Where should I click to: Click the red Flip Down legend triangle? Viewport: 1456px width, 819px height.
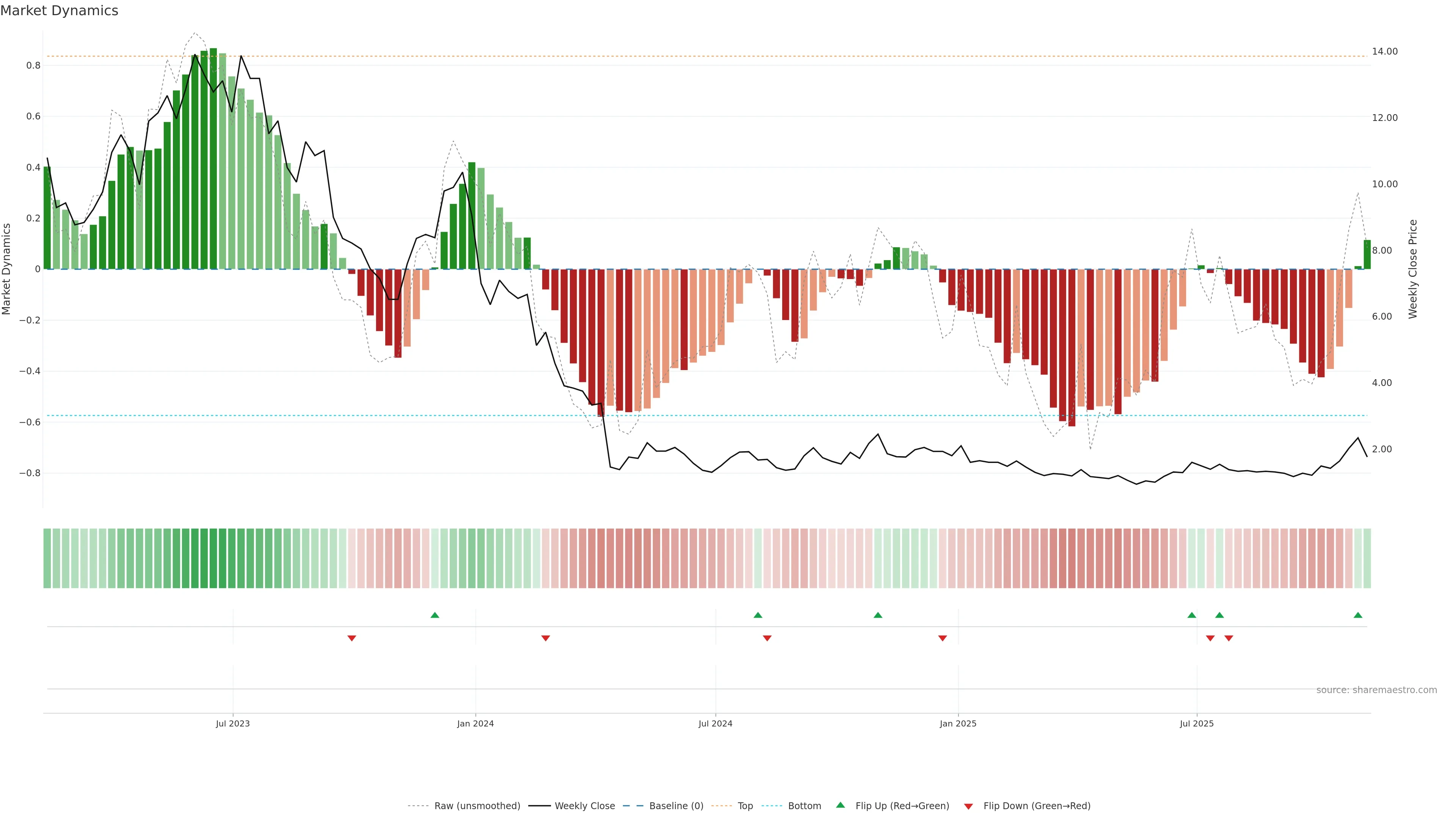(x=968, y=806)
